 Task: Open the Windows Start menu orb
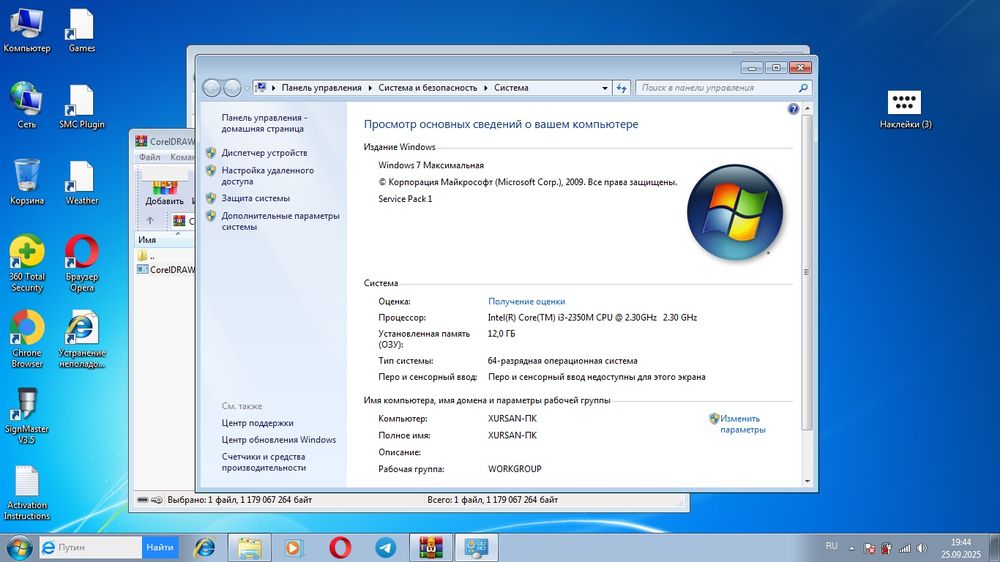click(x=18, y=547)
